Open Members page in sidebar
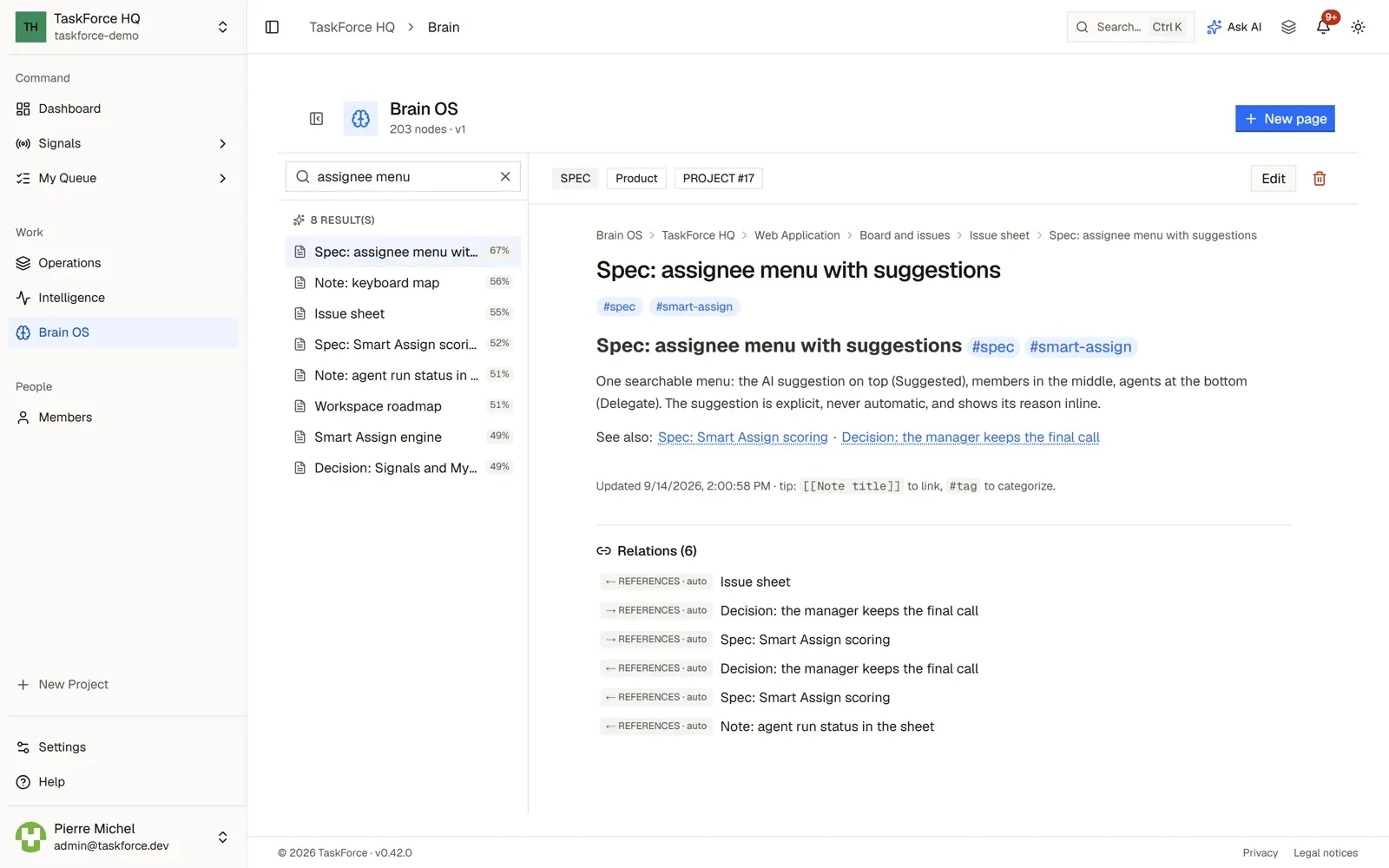Viewport: 1389px width, 868px height. [123, 418]
